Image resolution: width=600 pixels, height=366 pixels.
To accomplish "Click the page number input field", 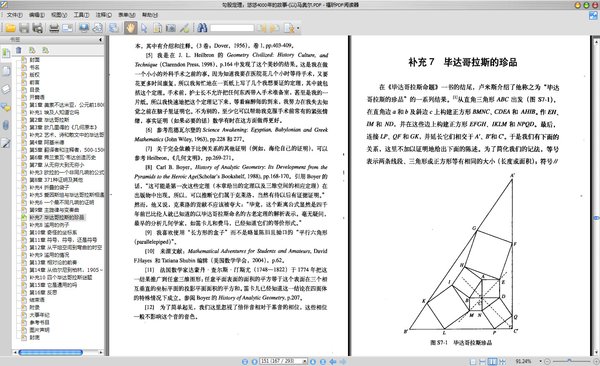I will click(281, 361).
